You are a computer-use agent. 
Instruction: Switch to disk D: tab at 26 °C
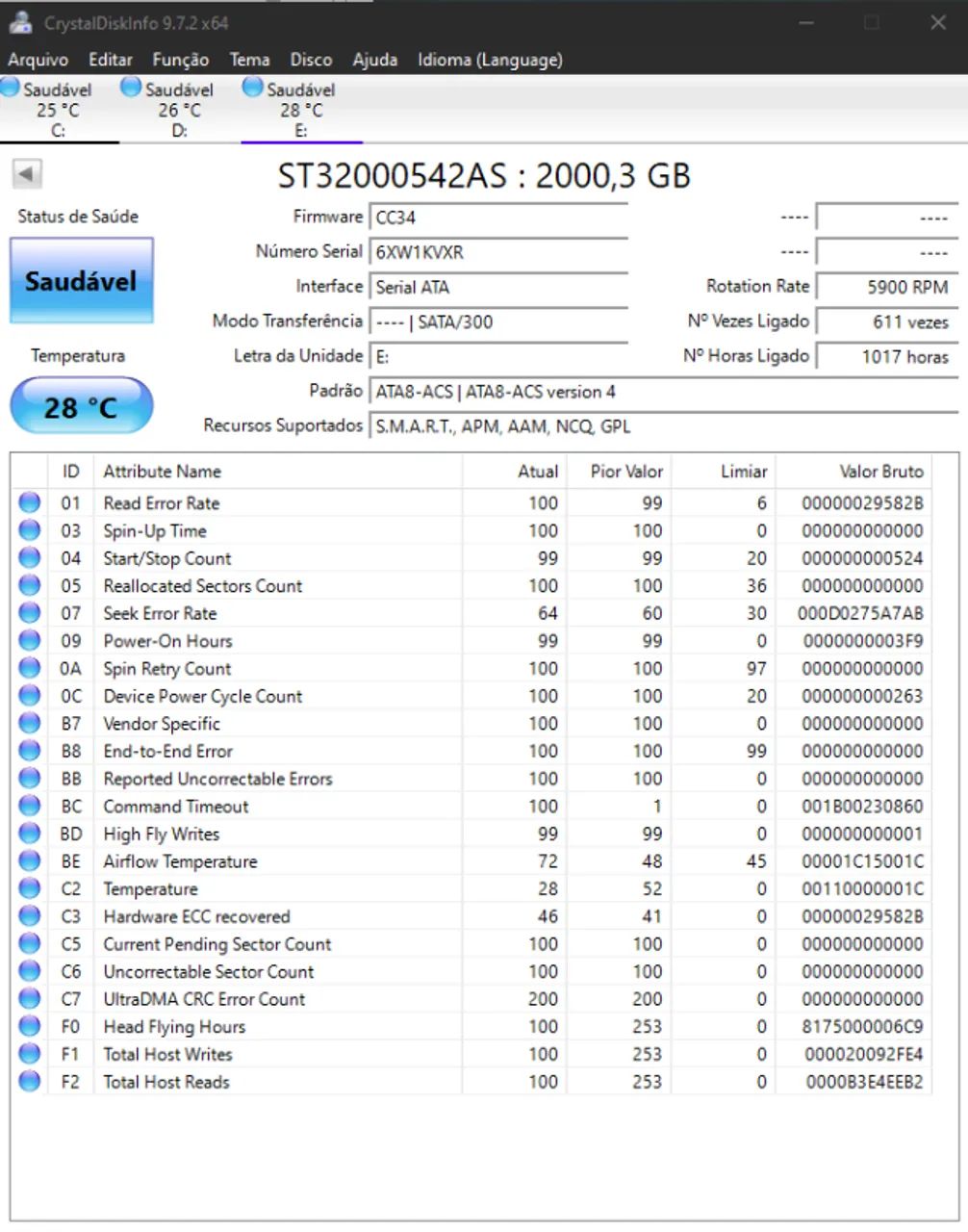coord(180,110)
